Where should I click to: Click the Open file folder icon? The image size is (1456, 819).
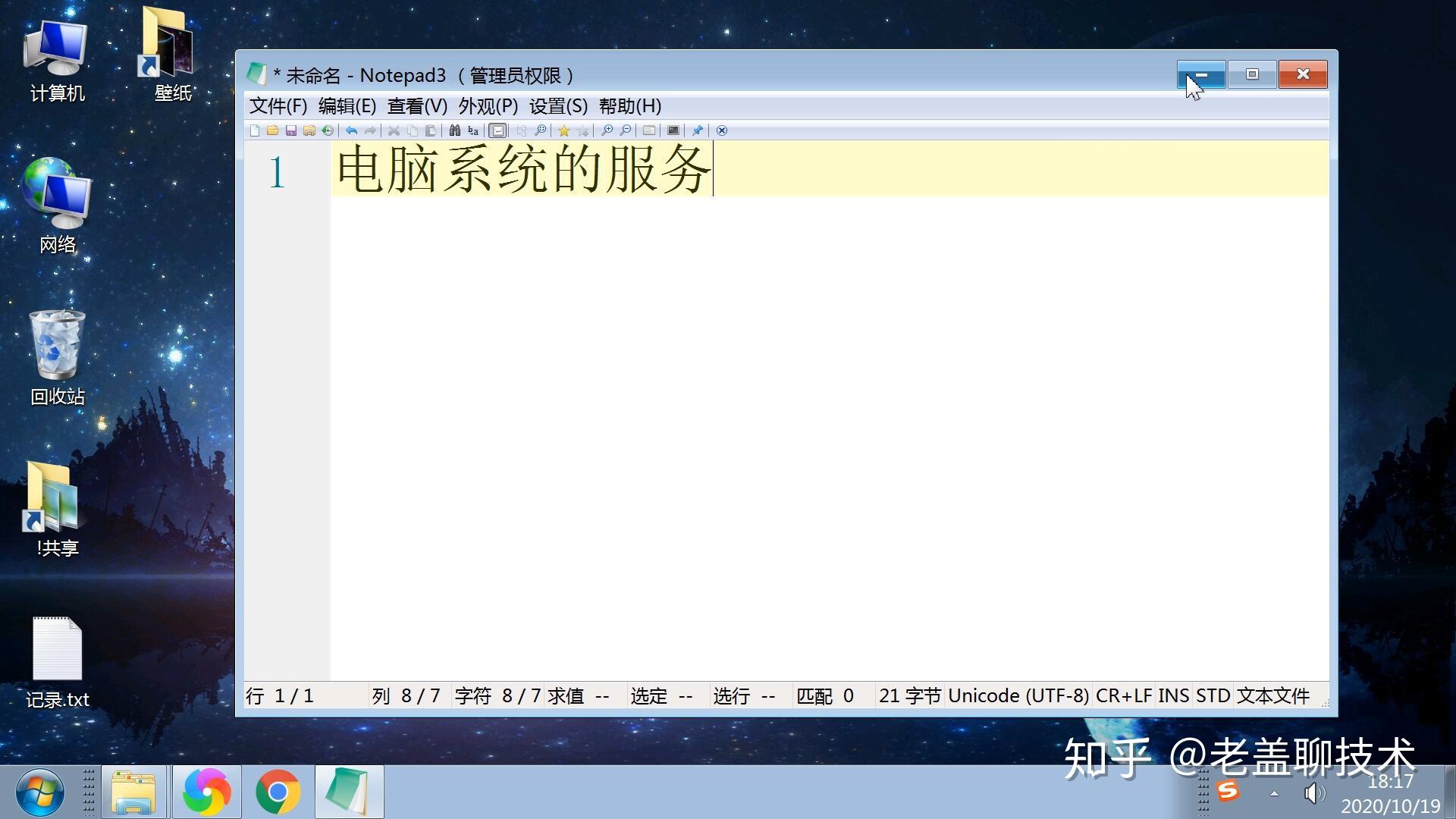coord(273,130)
